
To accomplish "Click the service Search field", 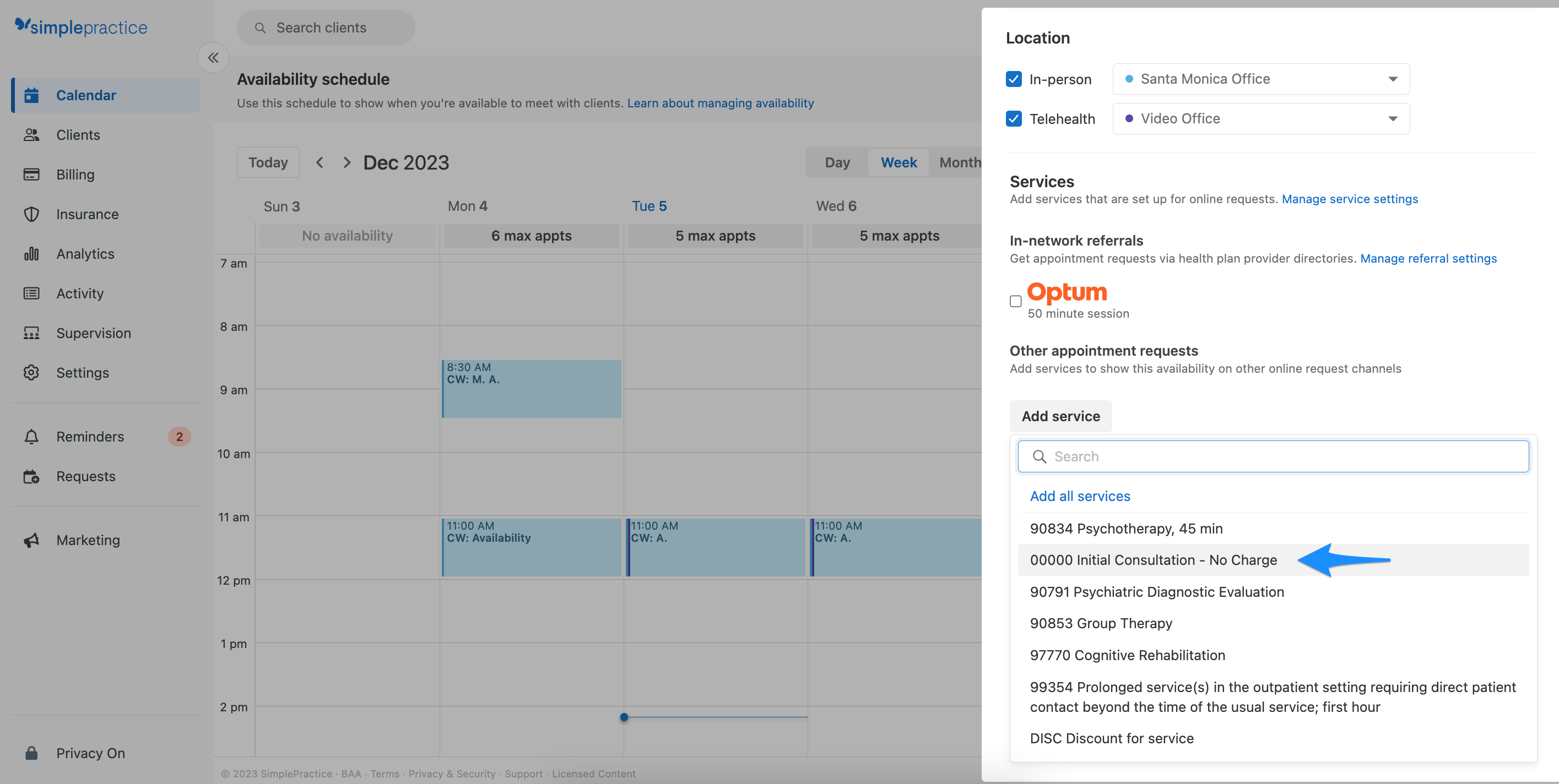I will tap(1273, 456).
